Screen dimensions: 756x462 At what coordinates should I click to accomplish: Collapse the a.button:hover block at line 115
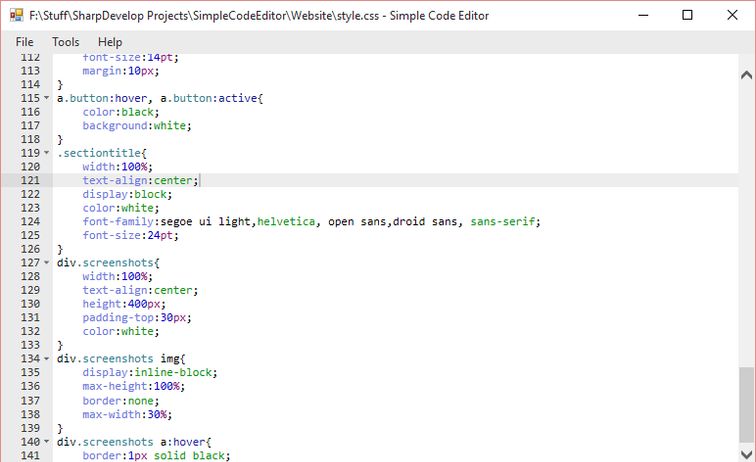point(47,98)
